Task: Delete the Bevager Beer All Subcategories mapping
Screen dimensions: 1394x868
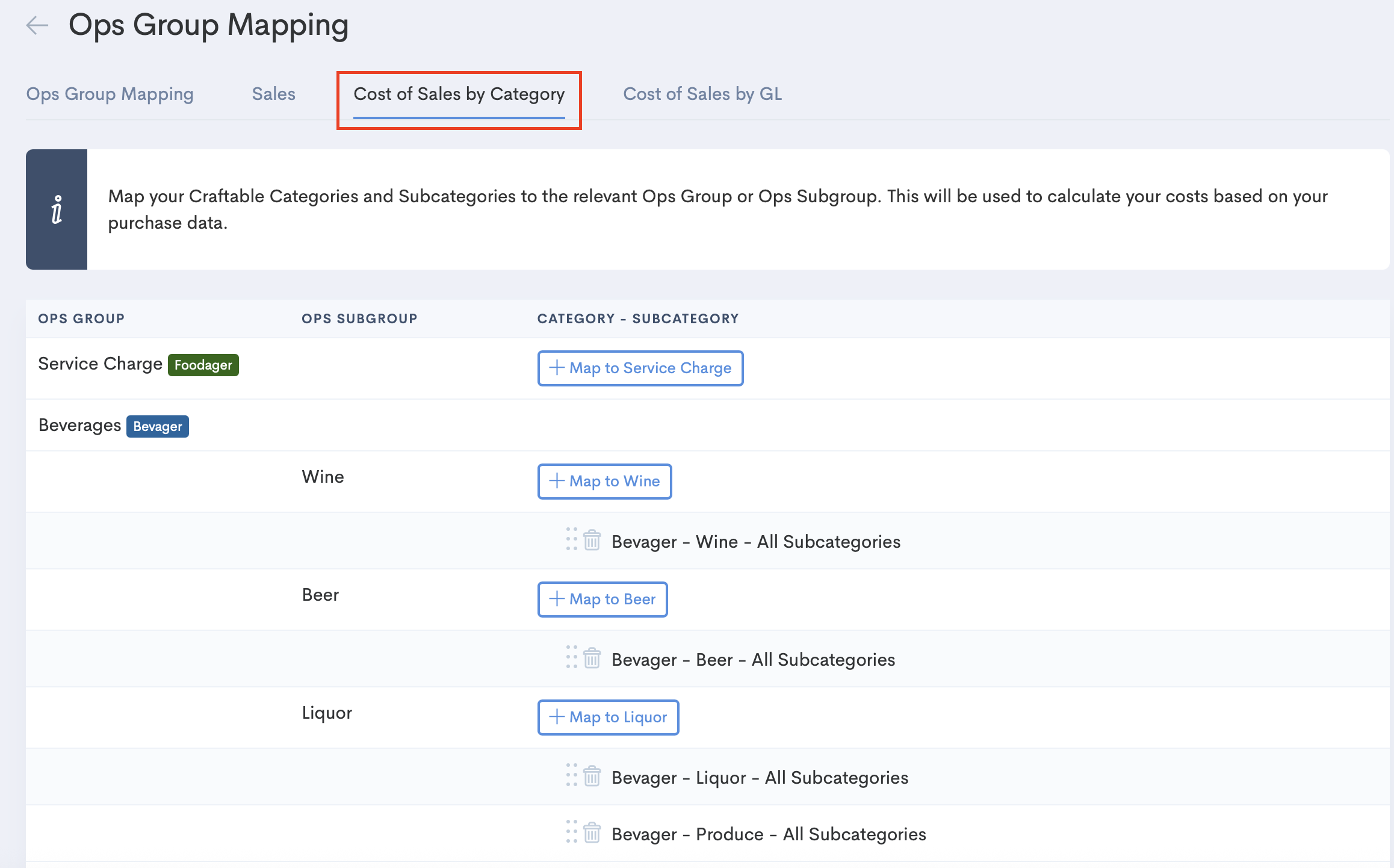Action: [592, 659]
